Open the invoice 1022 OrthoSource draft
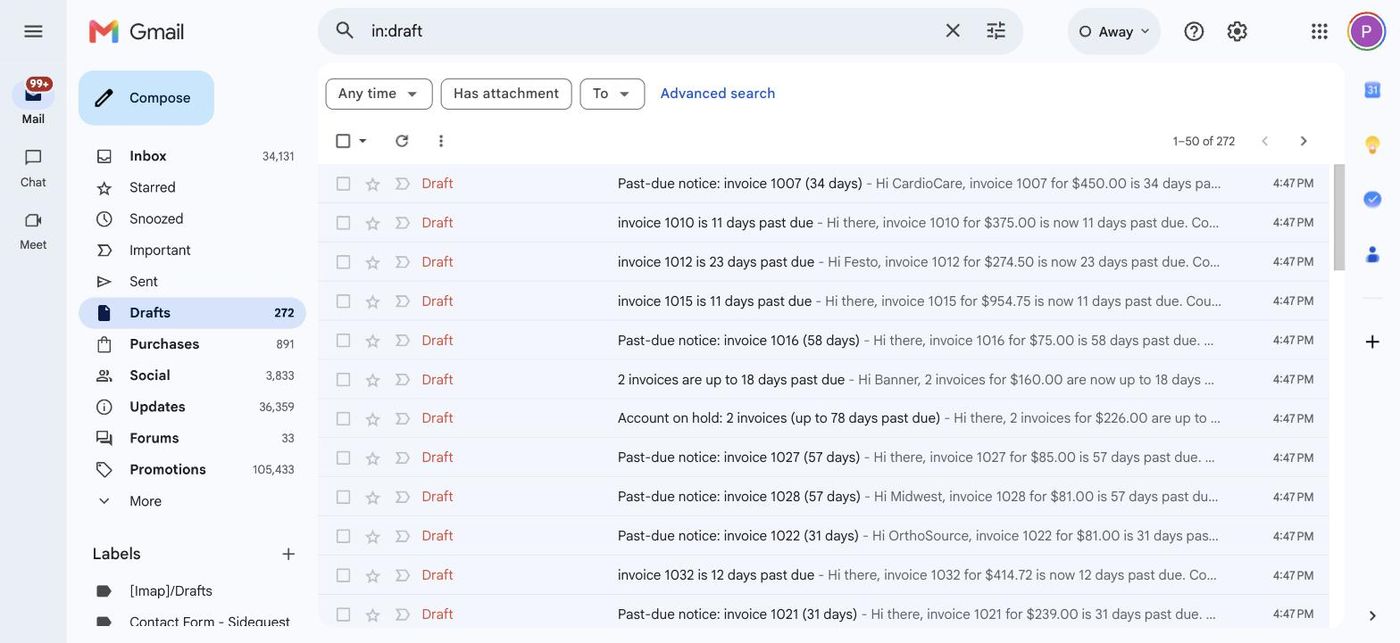1400x643 pixels. (823, 536)
